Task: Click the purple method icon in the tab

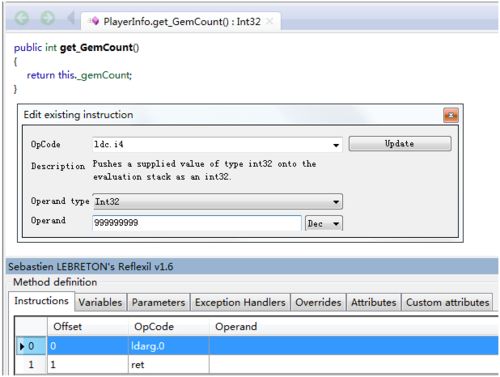Action: point(95,21)
